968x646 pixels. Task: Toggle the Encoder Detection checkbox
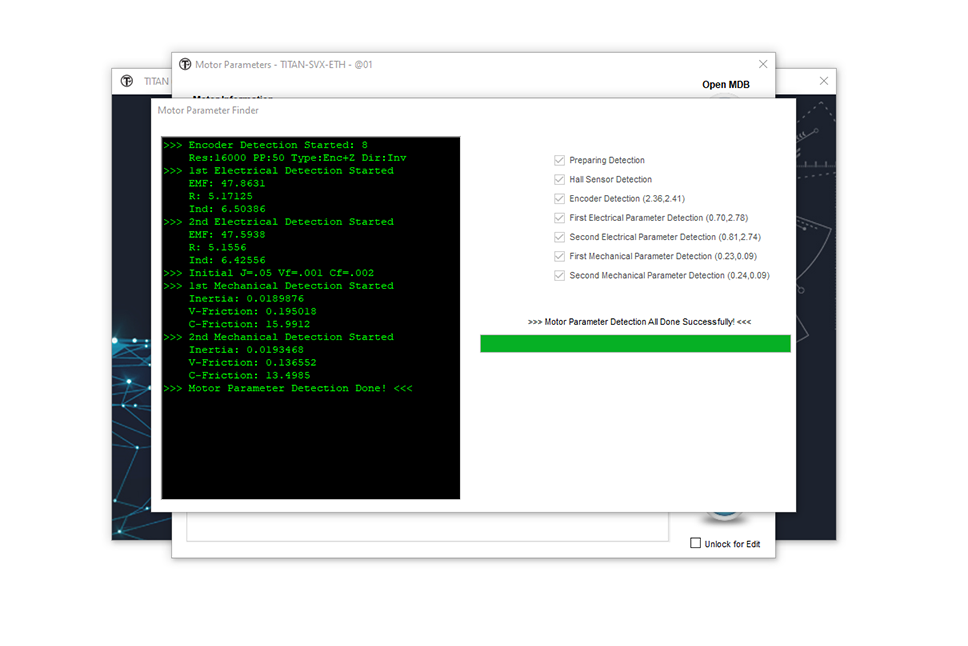(x=560, y=198)
